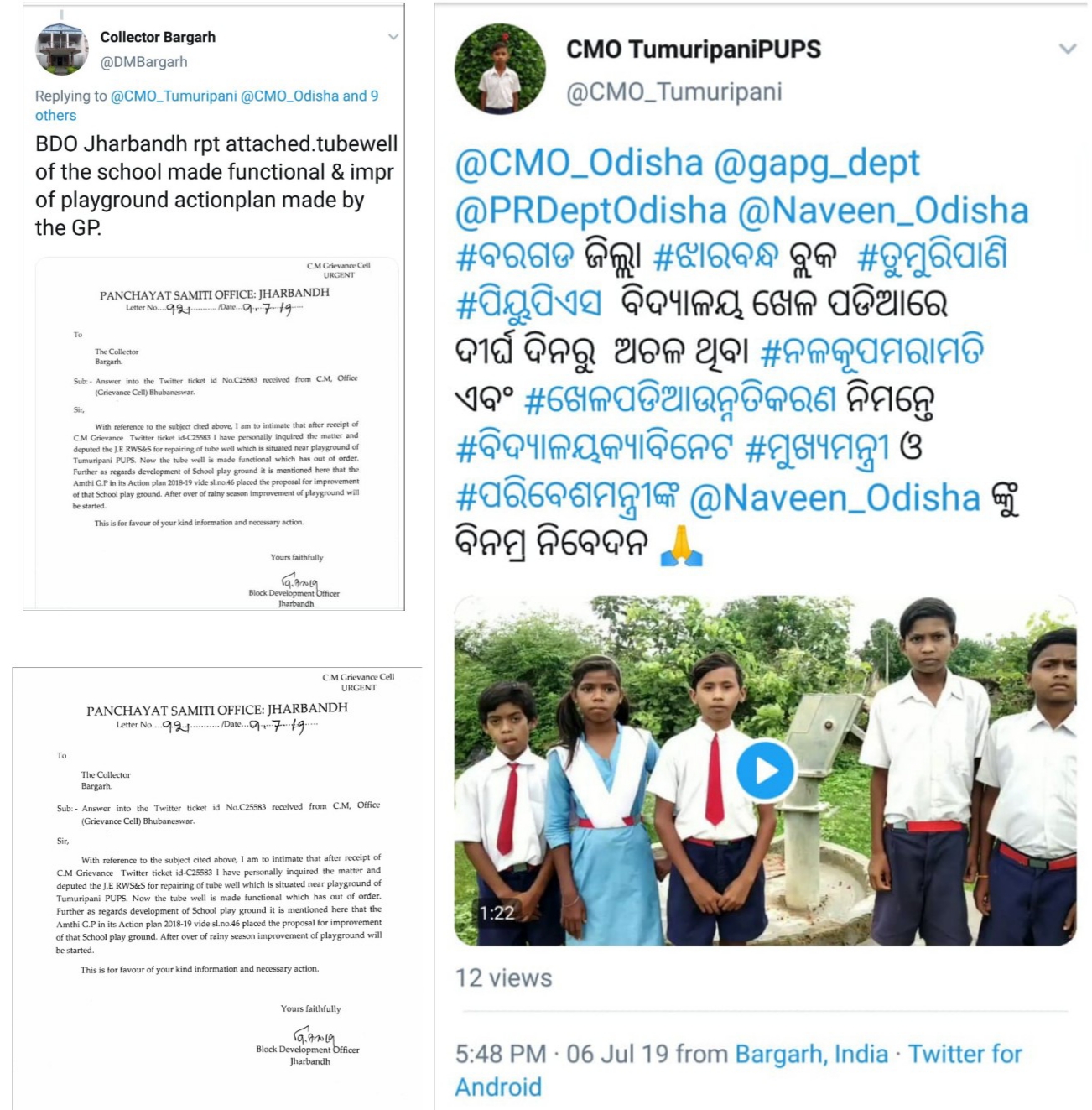Open CMO TumuripaniPUPS profile picture
Viewport: 1092px width, 1110px height.
click(x=500, y=69)
